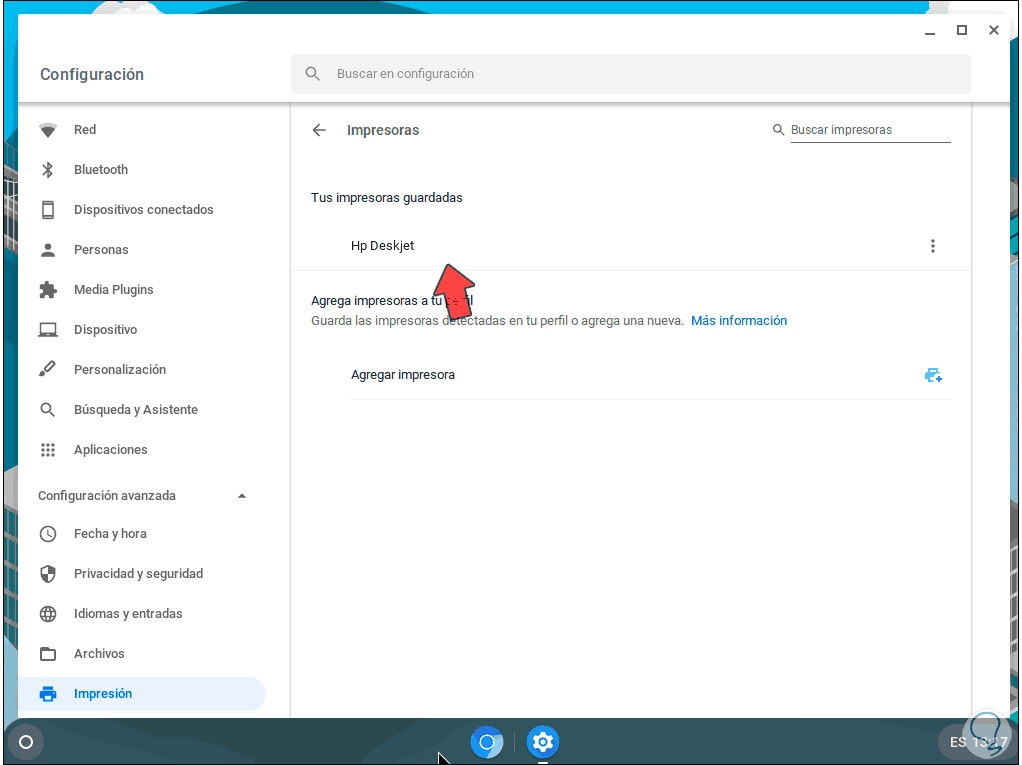Viewport: 1022px width, 765px height.
Task: Click the add printer icon
Action: pyautogui.click(x=933, y=375)
